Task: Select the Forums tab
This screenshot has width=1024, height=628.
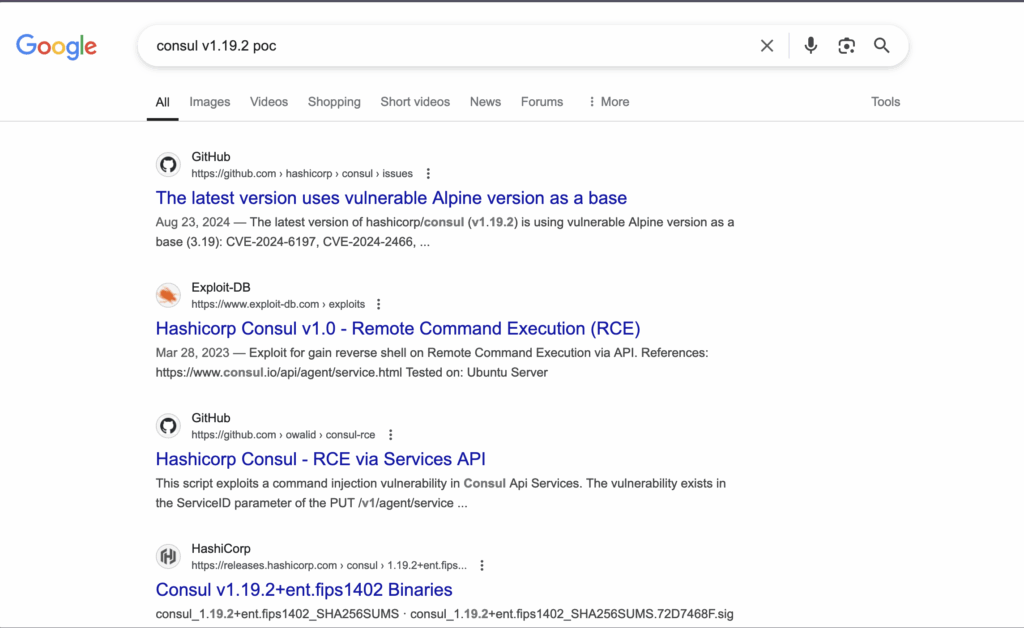Action: click(542, 102)
